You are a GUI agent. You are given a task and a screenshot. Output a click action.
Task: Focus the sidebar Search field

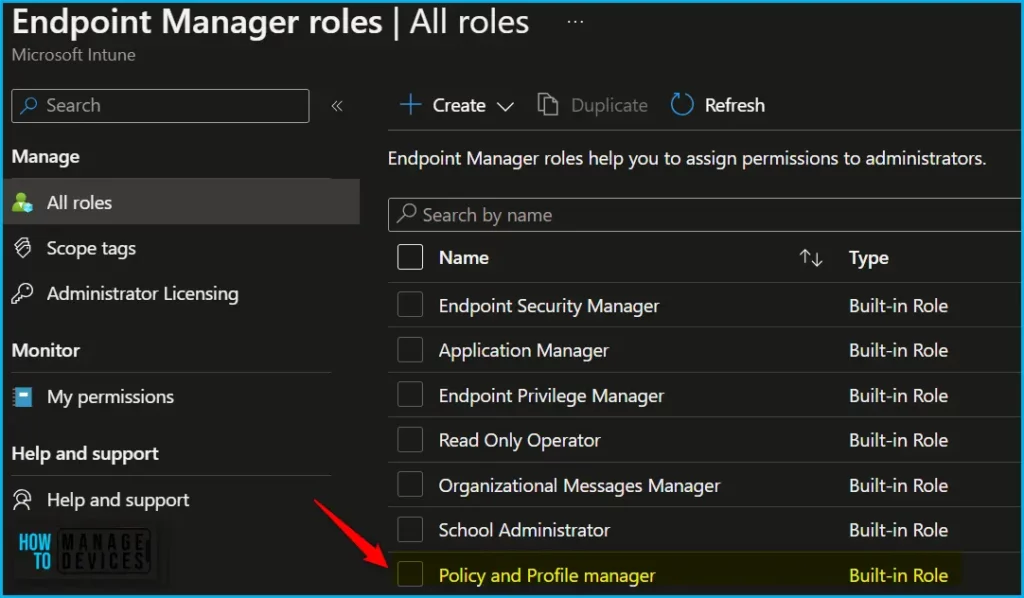coord(160,106)
